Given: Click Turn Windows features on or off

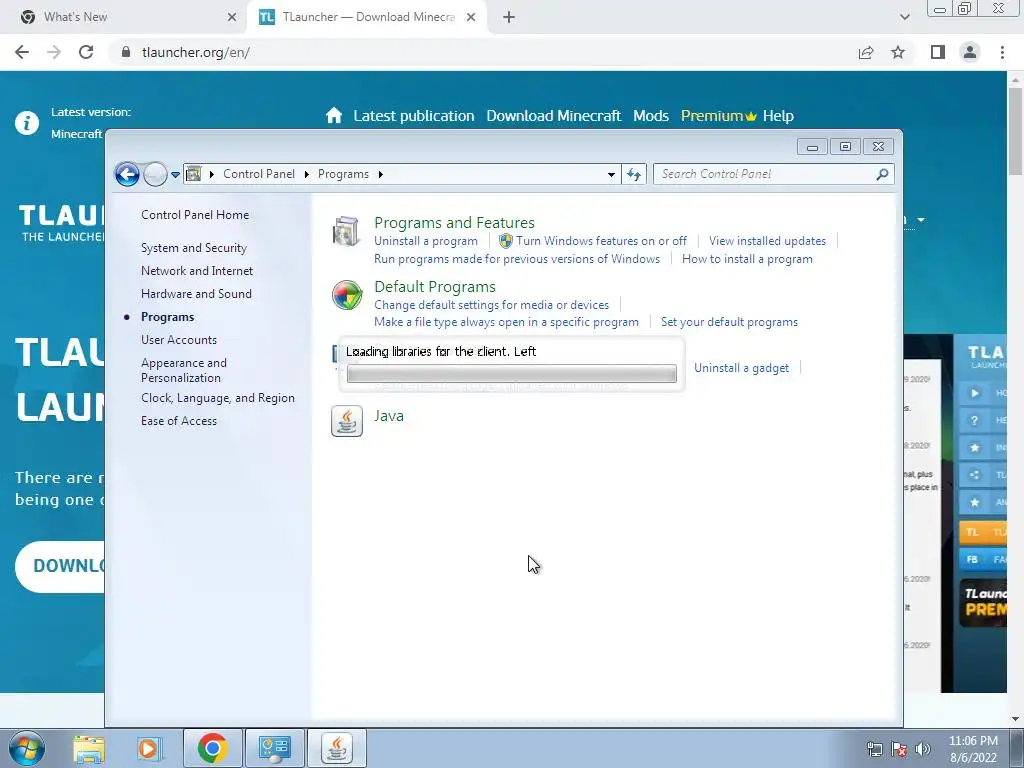Looking at the screenshot, I should [x=601, y=241].
